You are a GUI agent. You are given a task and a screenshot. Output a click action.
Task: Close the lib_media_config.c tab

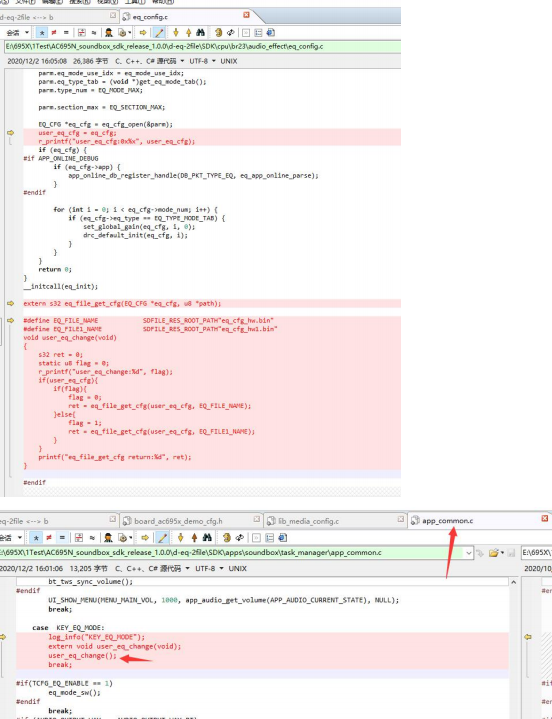click(401, 519)
